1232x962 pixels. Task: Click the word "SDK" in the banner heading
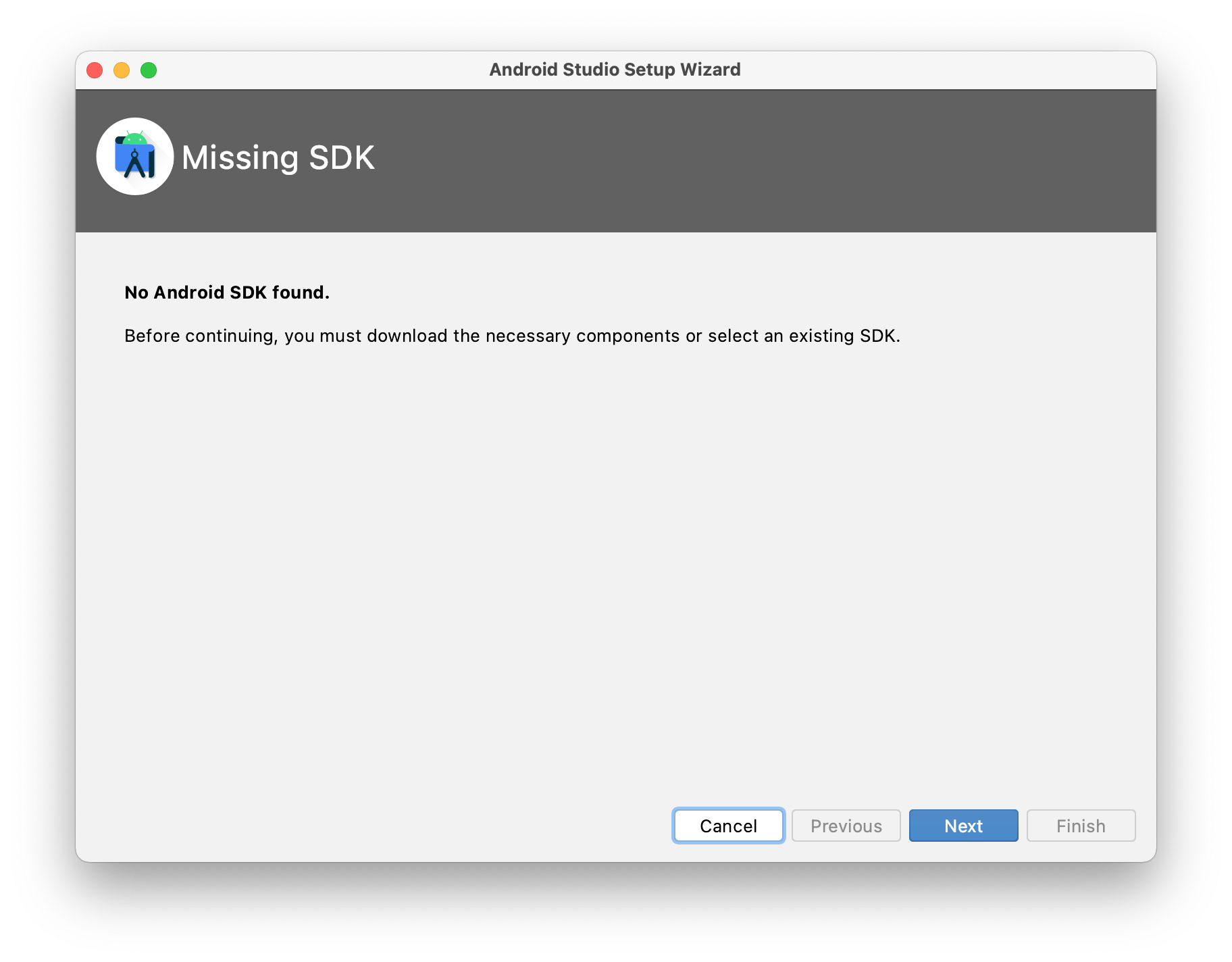pyautogui.click(x=341, y=158)
